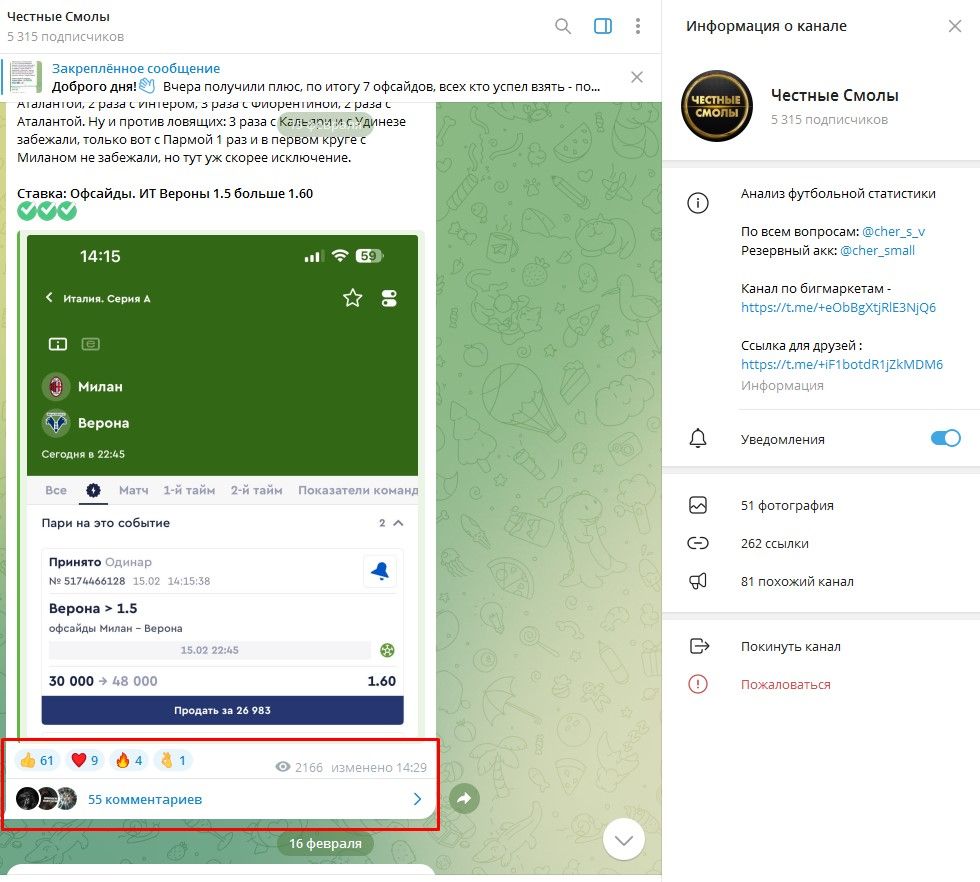Open the bigmarkets channel invite link
Image resolution: width=980 pixels, height=882 pixels.
click(838, 308)
